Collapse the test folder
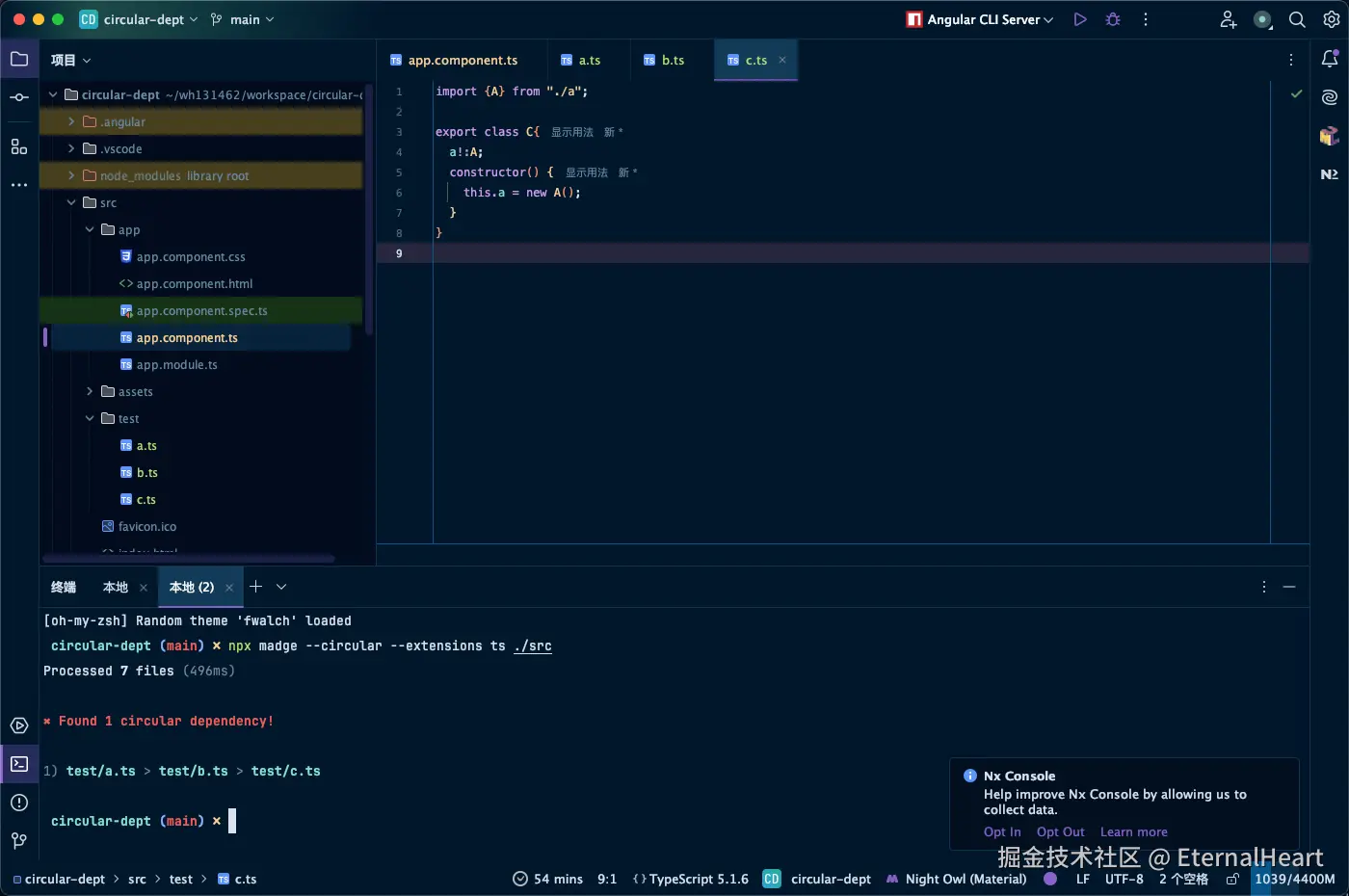The width and height of the screenshot is (1349, 896). [x=90, y=419]
